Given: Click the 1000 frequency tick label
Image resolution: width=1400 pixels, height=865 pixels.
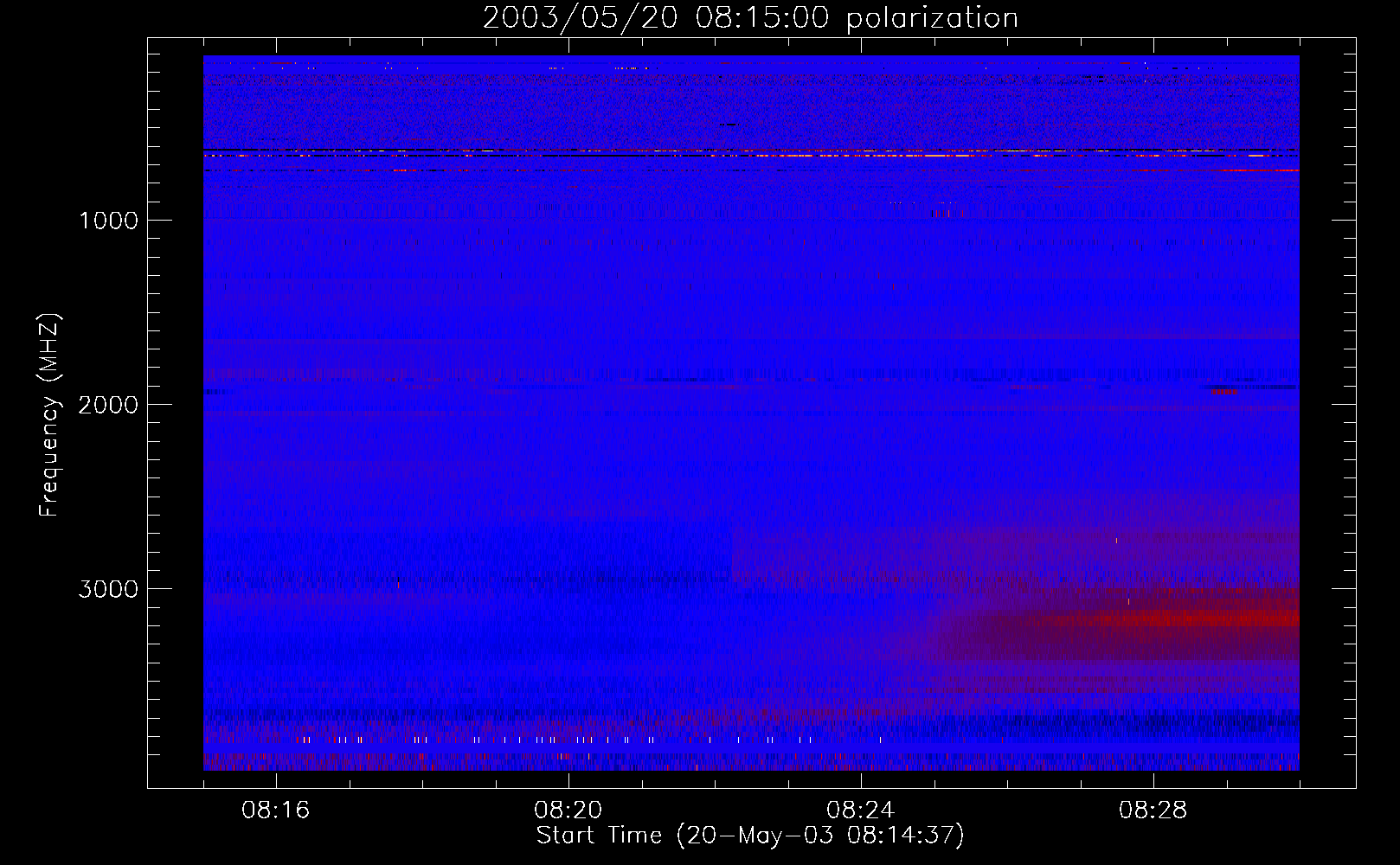Looking at the screenshot, I should 108,221.
